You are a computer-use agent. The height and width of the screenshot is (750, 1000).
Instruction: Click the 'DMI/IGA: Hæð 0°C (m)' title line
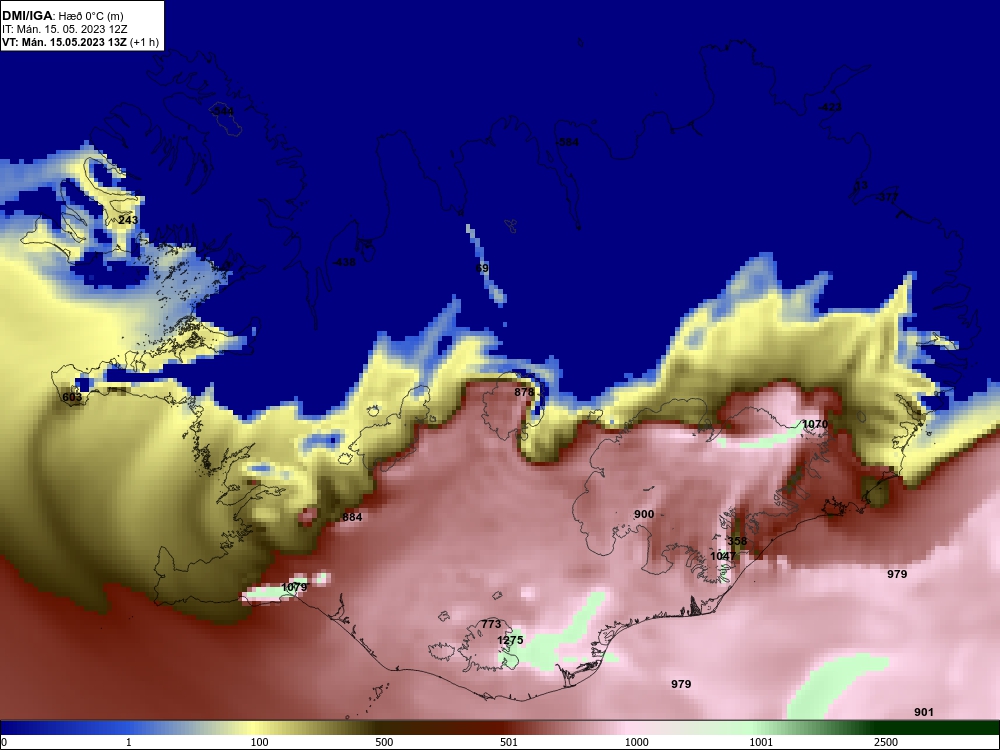click(x=62, y=16)
